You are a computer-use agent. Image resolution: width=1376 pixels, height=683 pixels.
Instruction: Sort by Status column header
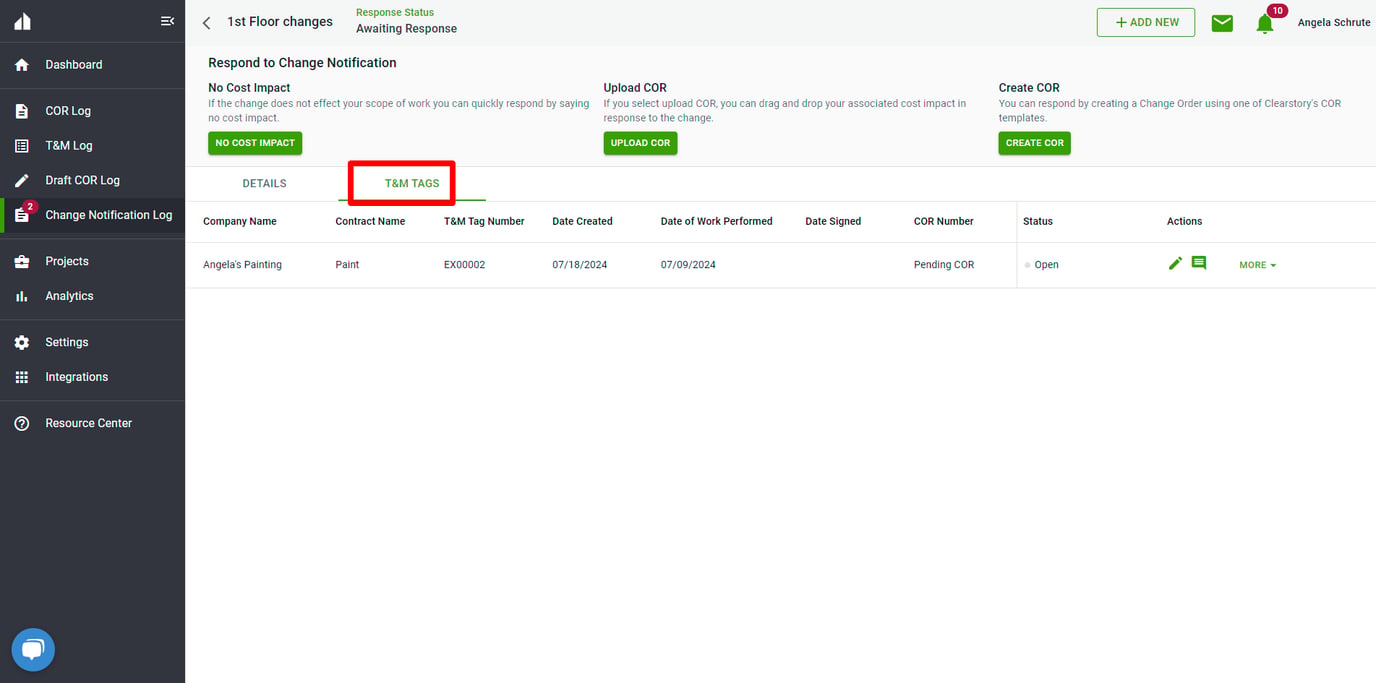coord(1038,222)
